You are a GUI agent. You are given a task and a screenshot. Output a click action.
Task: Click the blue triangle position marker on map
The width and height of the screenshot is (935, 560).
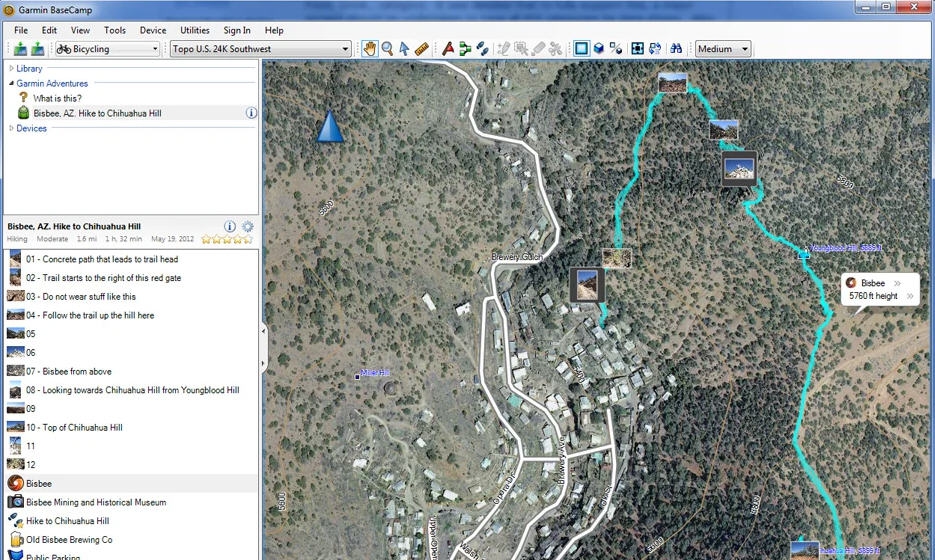pos(330,126)
